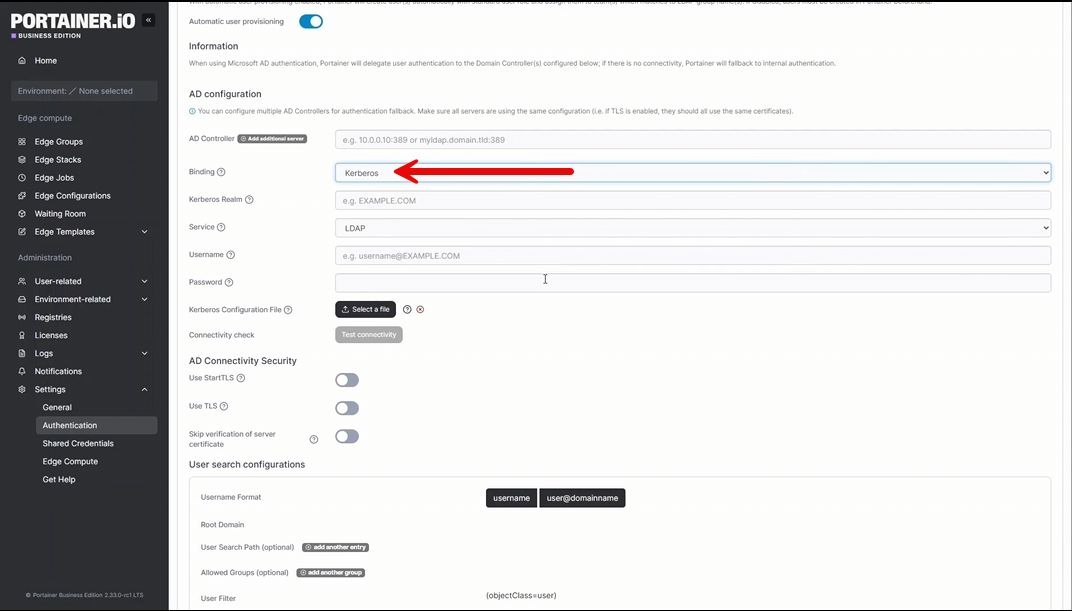
Task: Click the Logs icon
Action: point(22,353)
